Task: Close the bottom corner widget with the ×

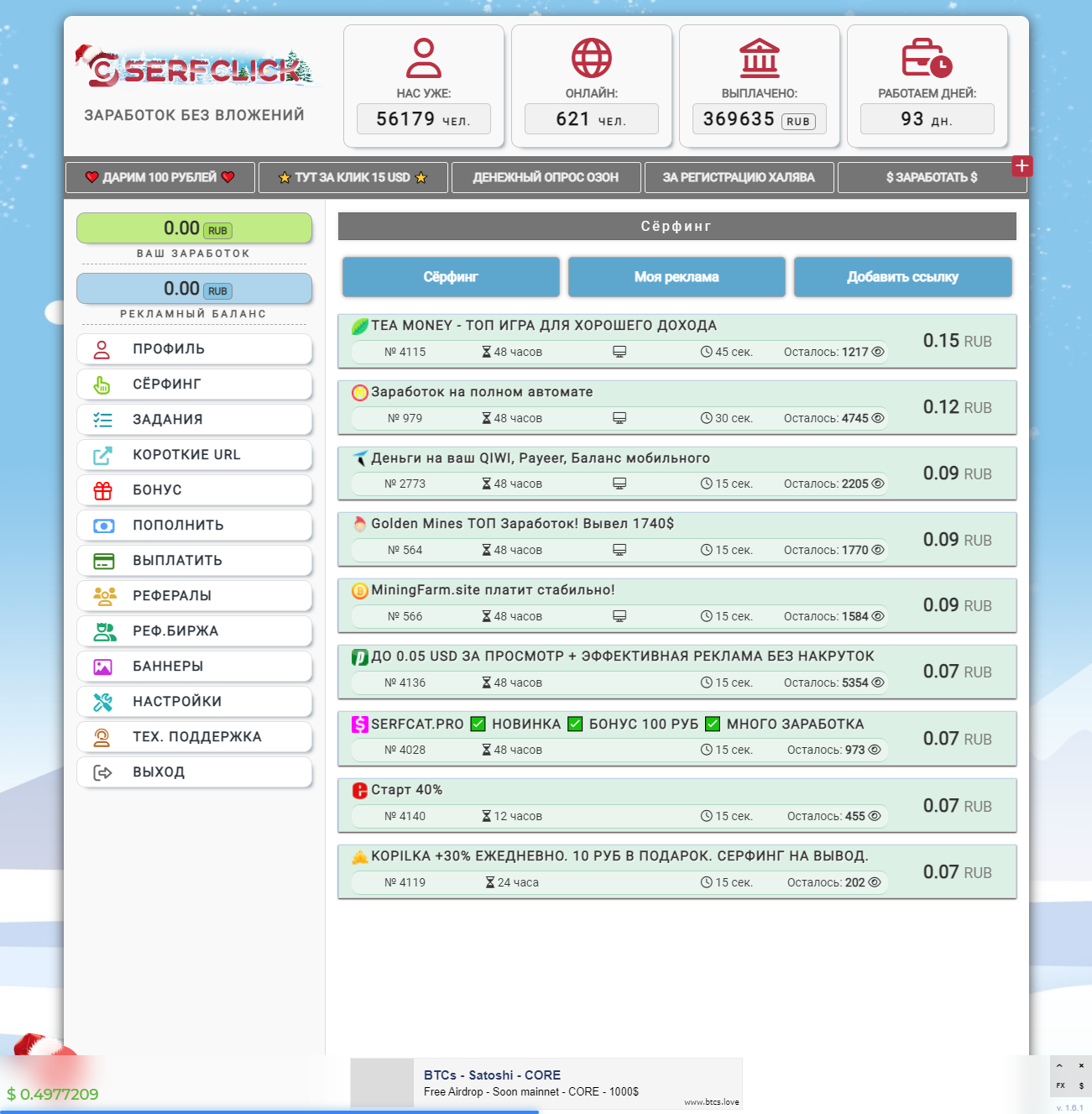Action: (x=1081, y=1065)
